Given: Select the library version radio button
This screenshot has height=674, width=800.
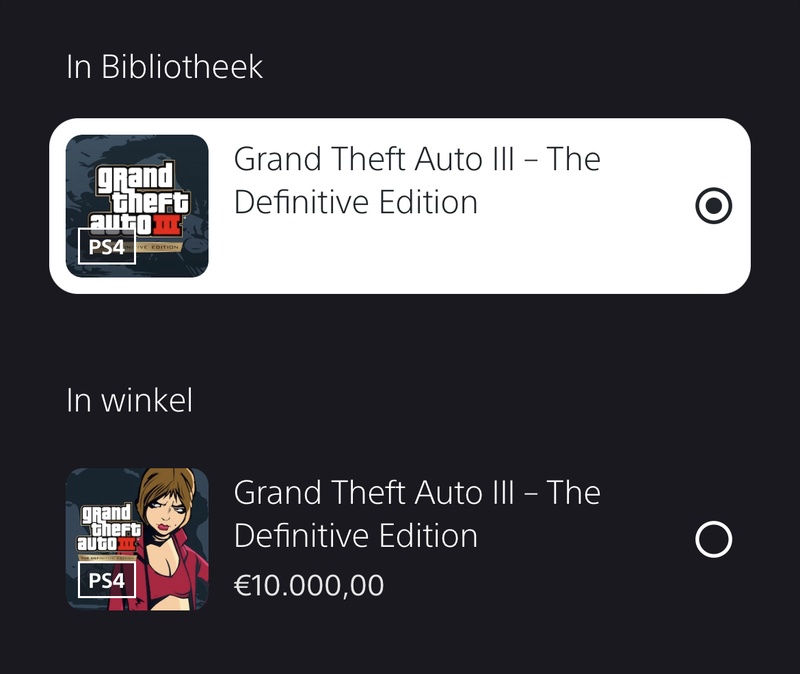Looking at the screenshot, I should [713, 206].
